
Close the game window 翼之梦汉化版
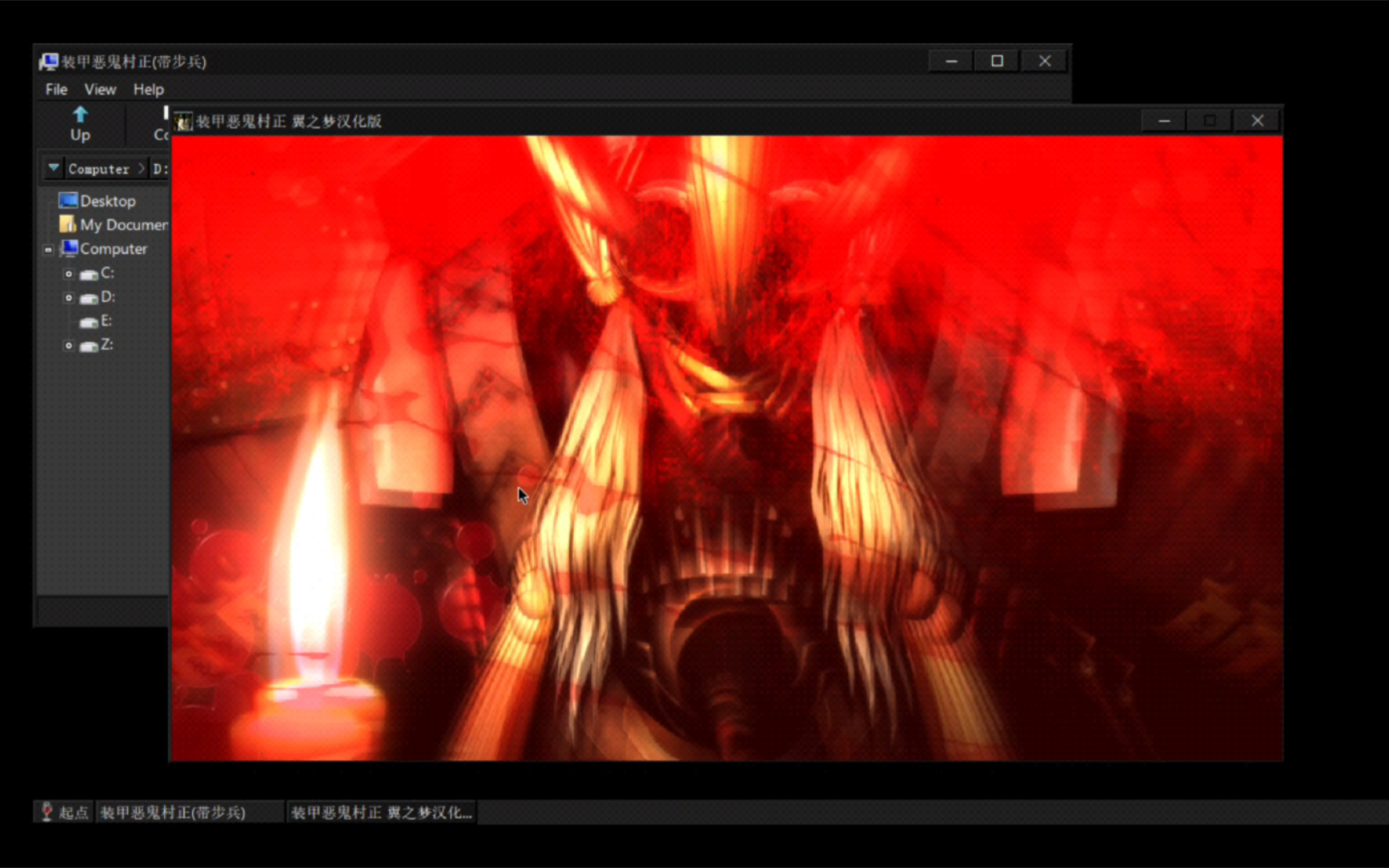point(1257,121)
